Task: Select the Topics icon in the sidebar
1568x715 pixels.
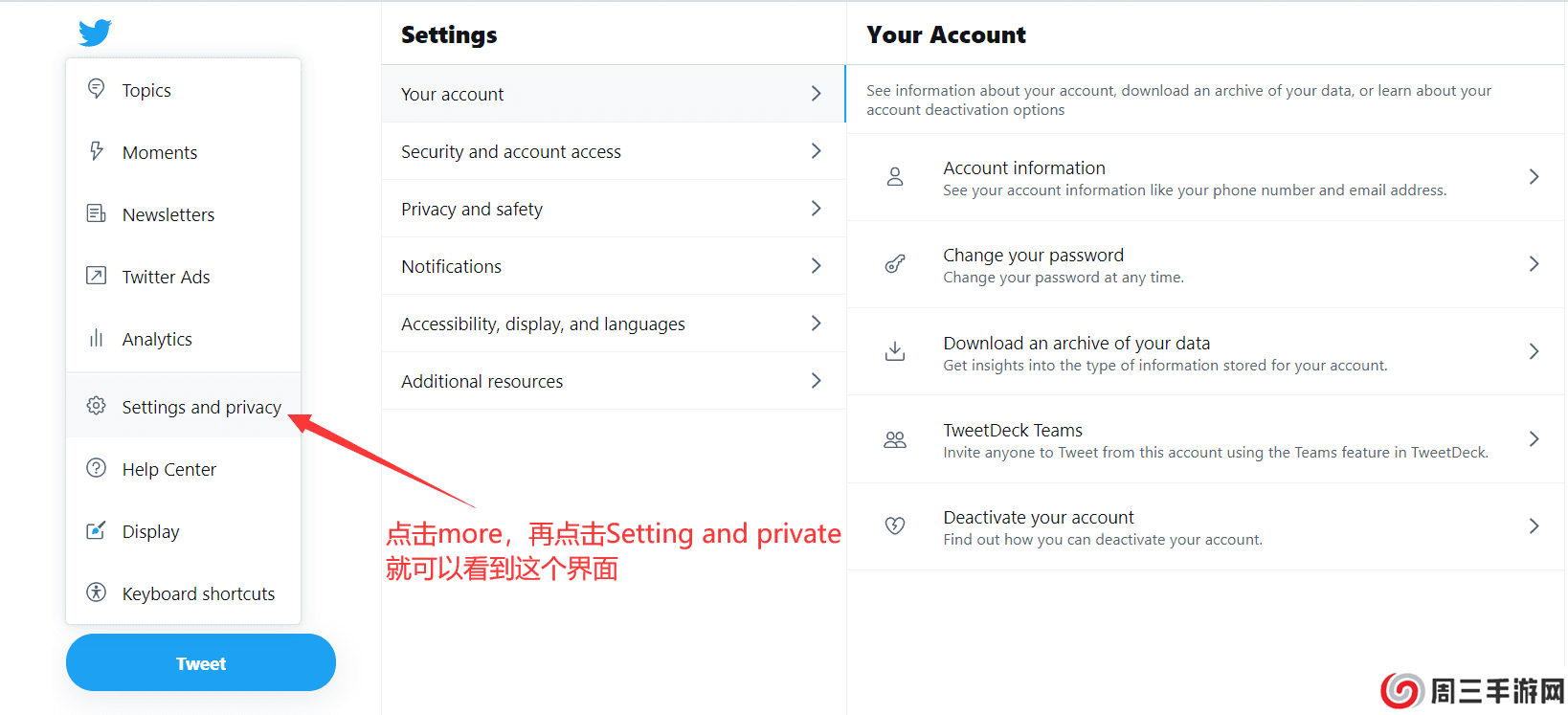Action: [x=96, y=88]
